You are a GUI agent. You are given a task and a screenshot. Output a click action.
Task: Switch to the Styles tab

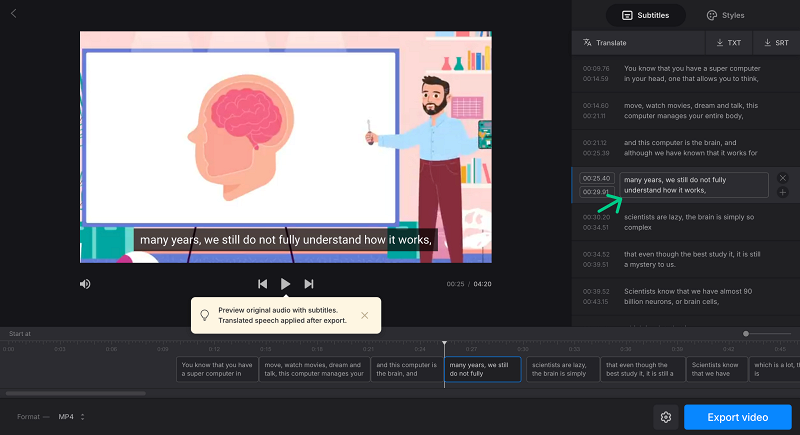(x=726, y=15)
